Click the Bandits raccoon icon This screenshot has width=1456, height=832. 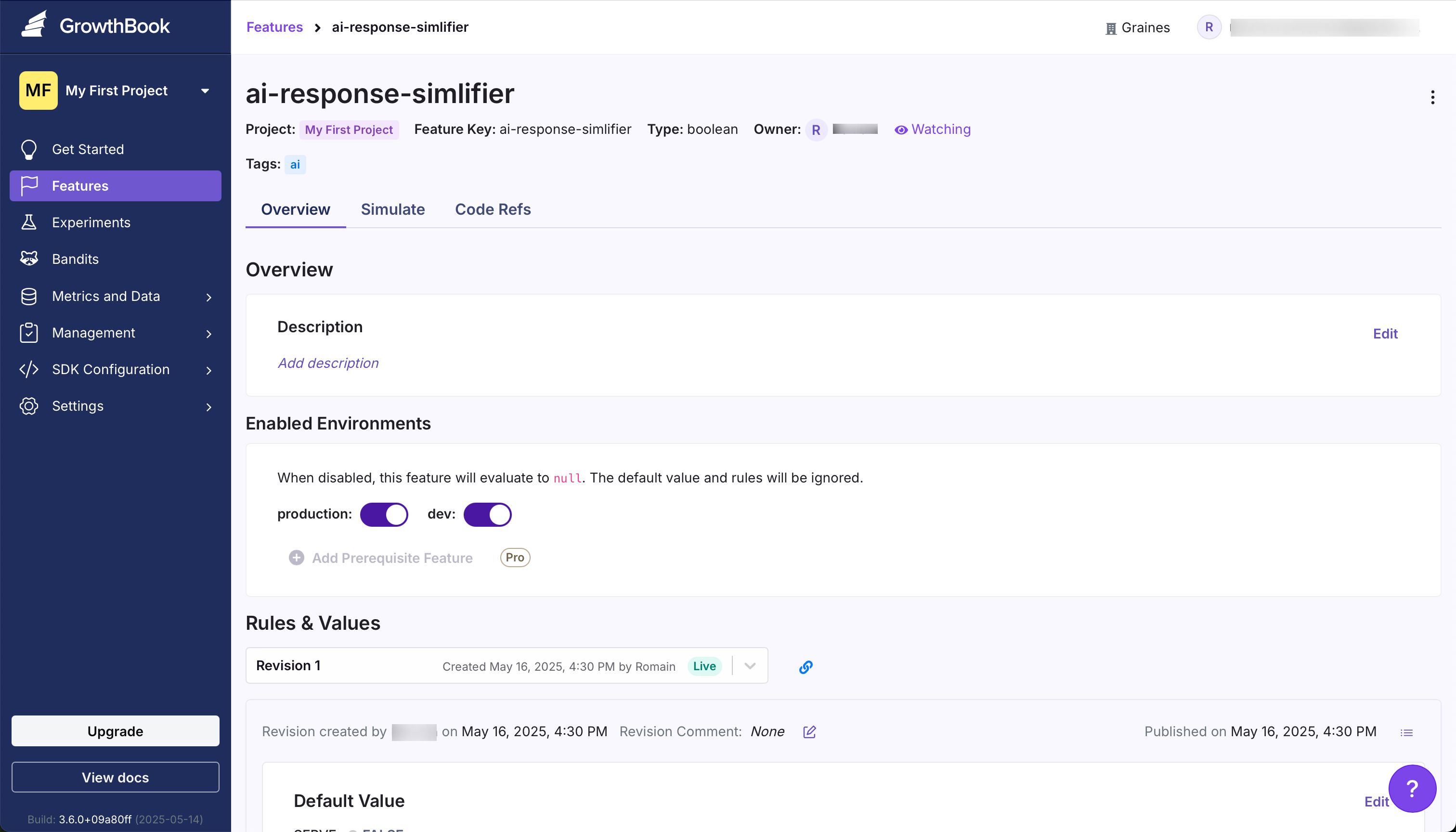tap(28, 259)
